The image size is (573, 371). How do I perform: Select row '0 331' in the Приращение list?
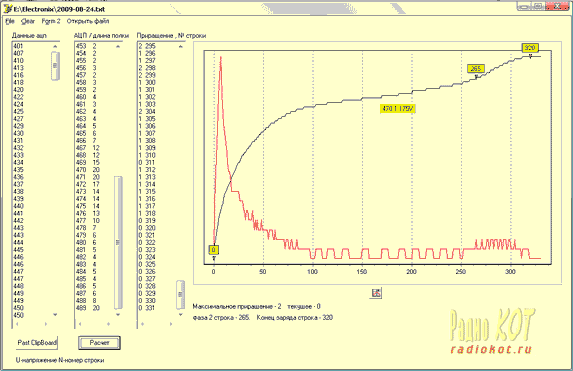click(x=147, y=308)
